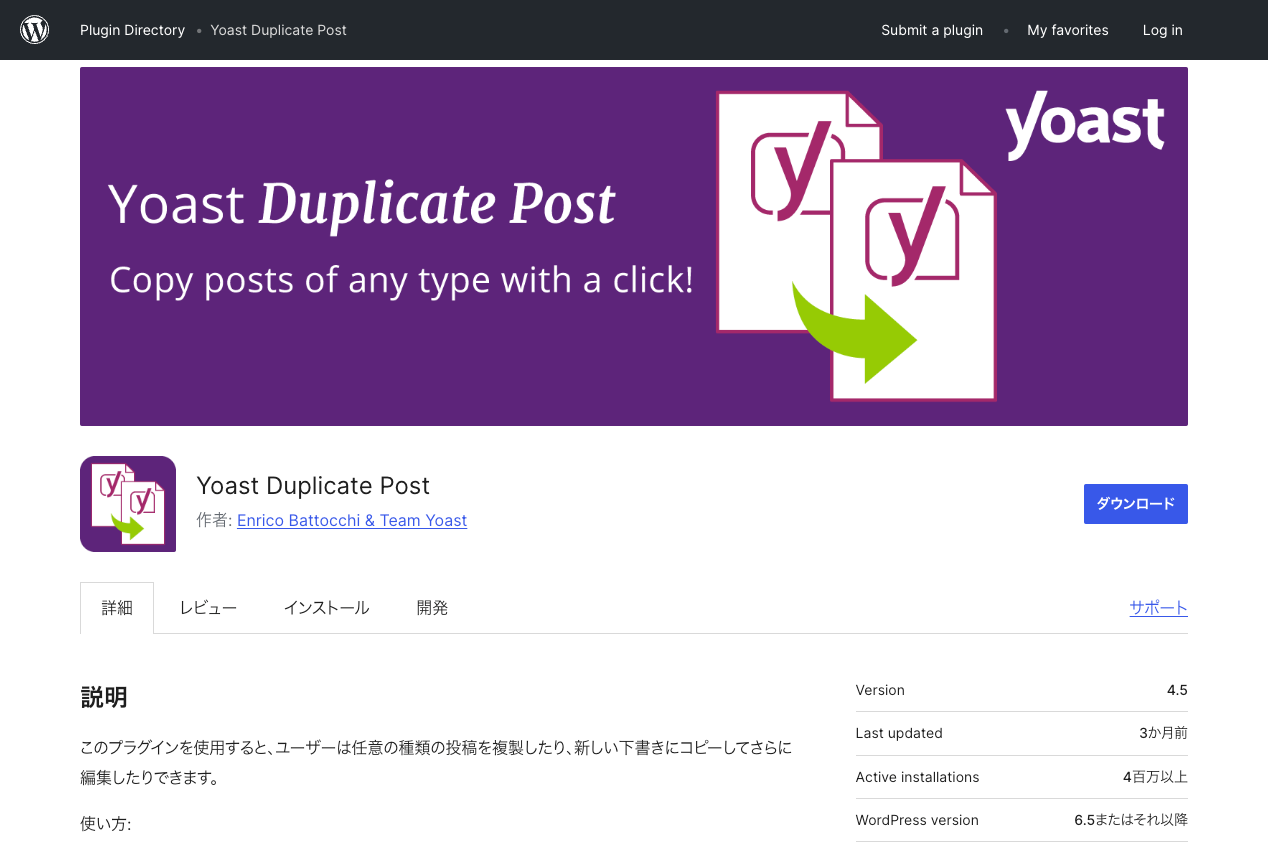Click the 説明 heading
Viewport: 1268px width, 849px height.
pos(104,697)
